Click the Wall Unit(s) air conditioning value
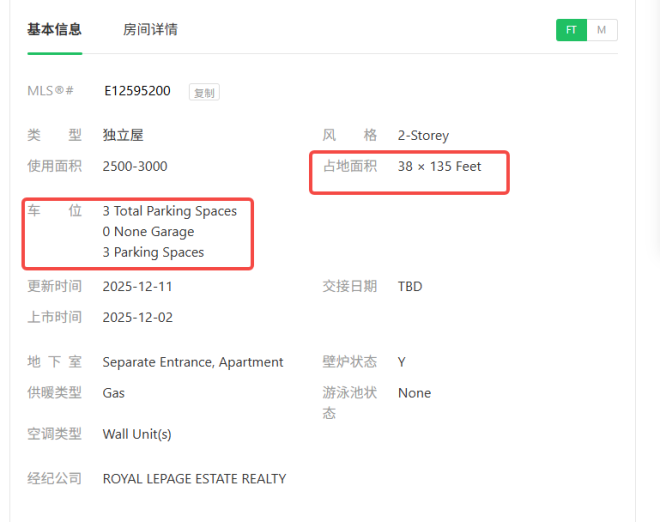The width and height of the screenshot is (660, 522). 137,434
